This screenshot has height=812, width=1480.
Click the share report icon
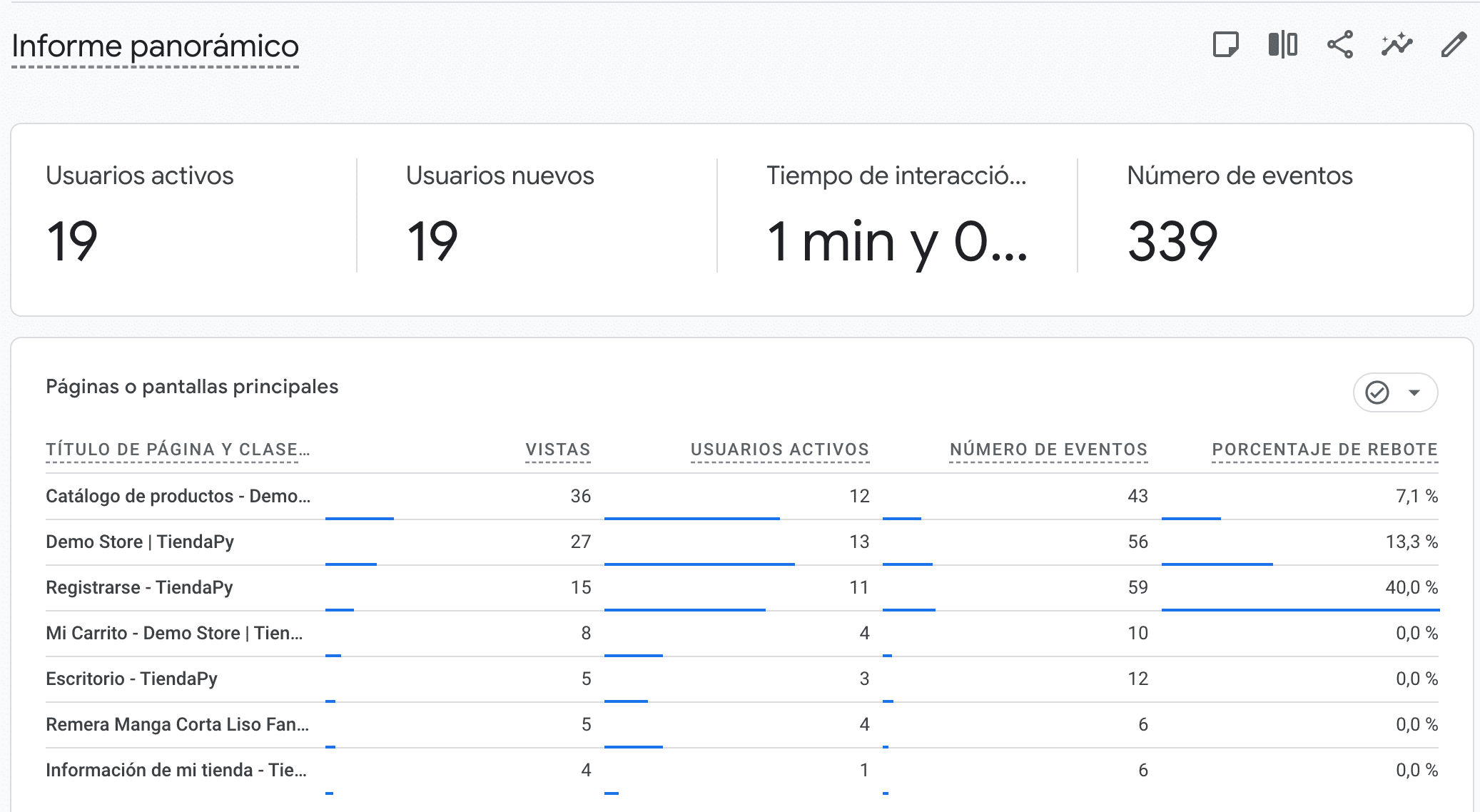pyautogui.click(x=1339, y=45)
